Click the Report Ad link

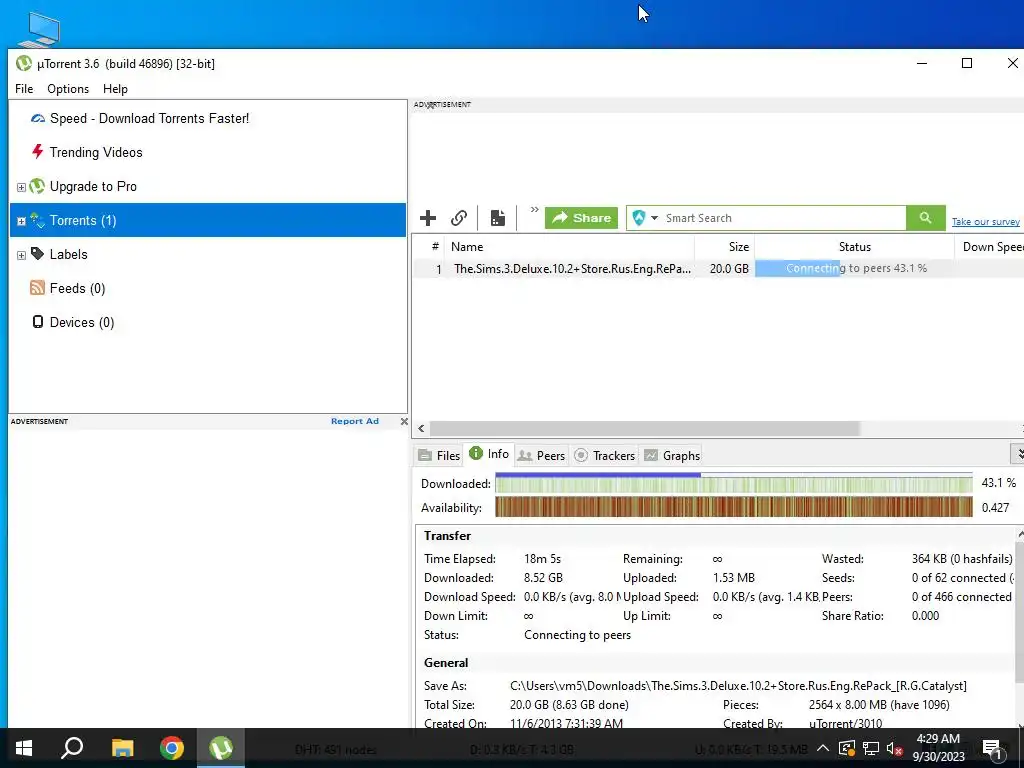[355, 421]
